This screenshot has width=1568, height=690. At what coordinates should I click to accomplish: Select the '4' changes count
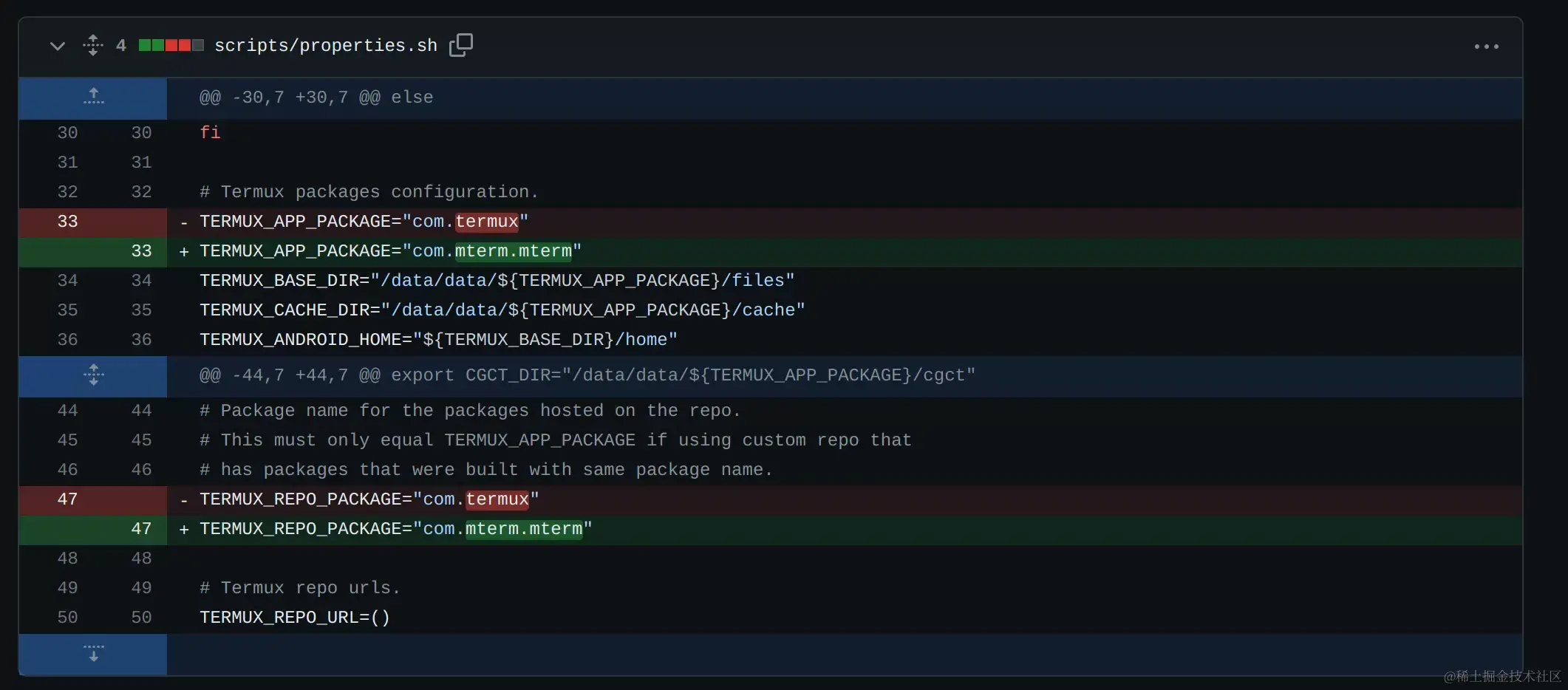[121, 46]
